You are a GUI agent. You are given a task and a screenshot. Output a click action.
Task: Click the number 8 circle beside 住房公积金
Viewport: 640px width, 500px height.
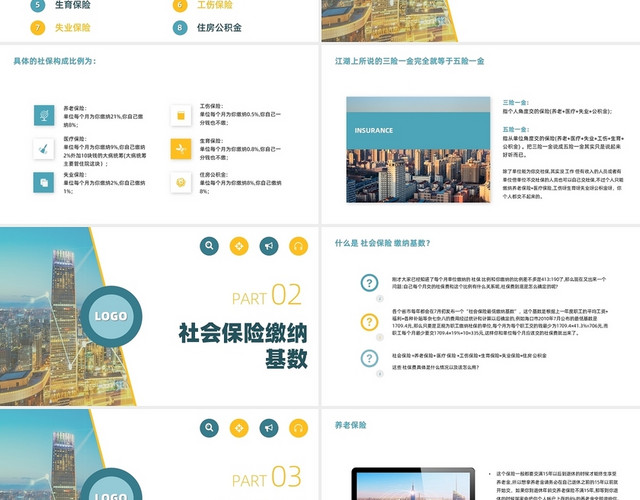coord(180,28)
